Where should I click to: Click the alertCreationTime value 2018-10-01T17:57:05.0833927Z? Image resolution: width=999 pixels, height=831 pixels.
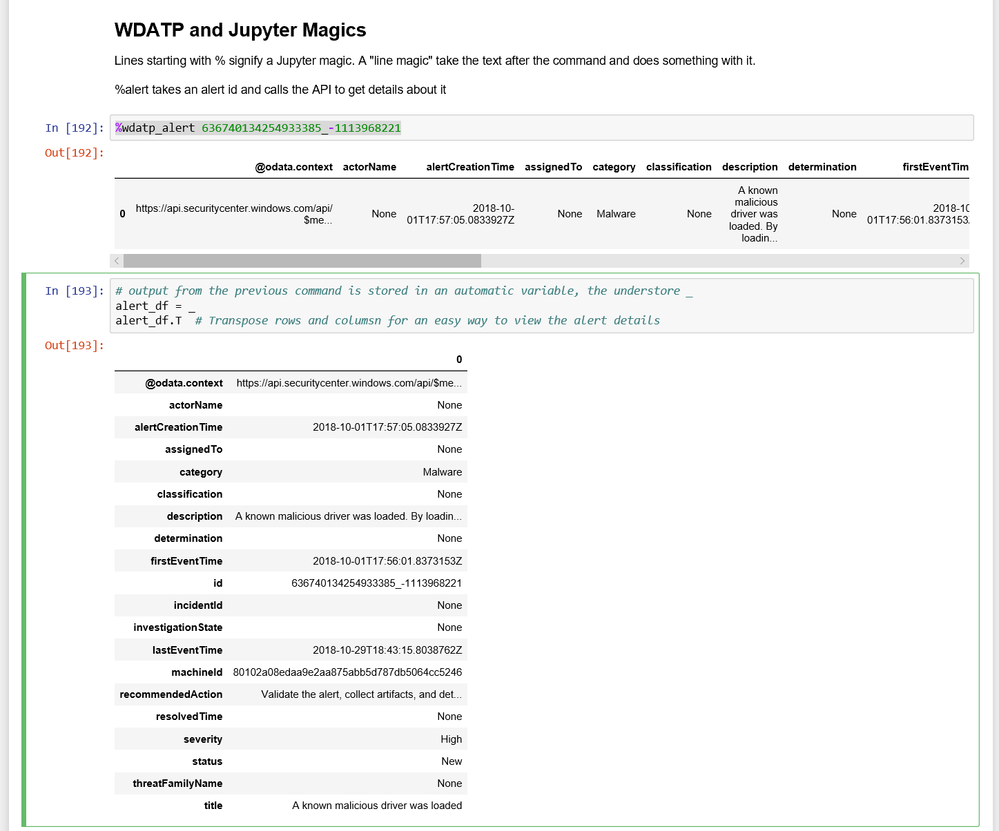pos(387,428)
